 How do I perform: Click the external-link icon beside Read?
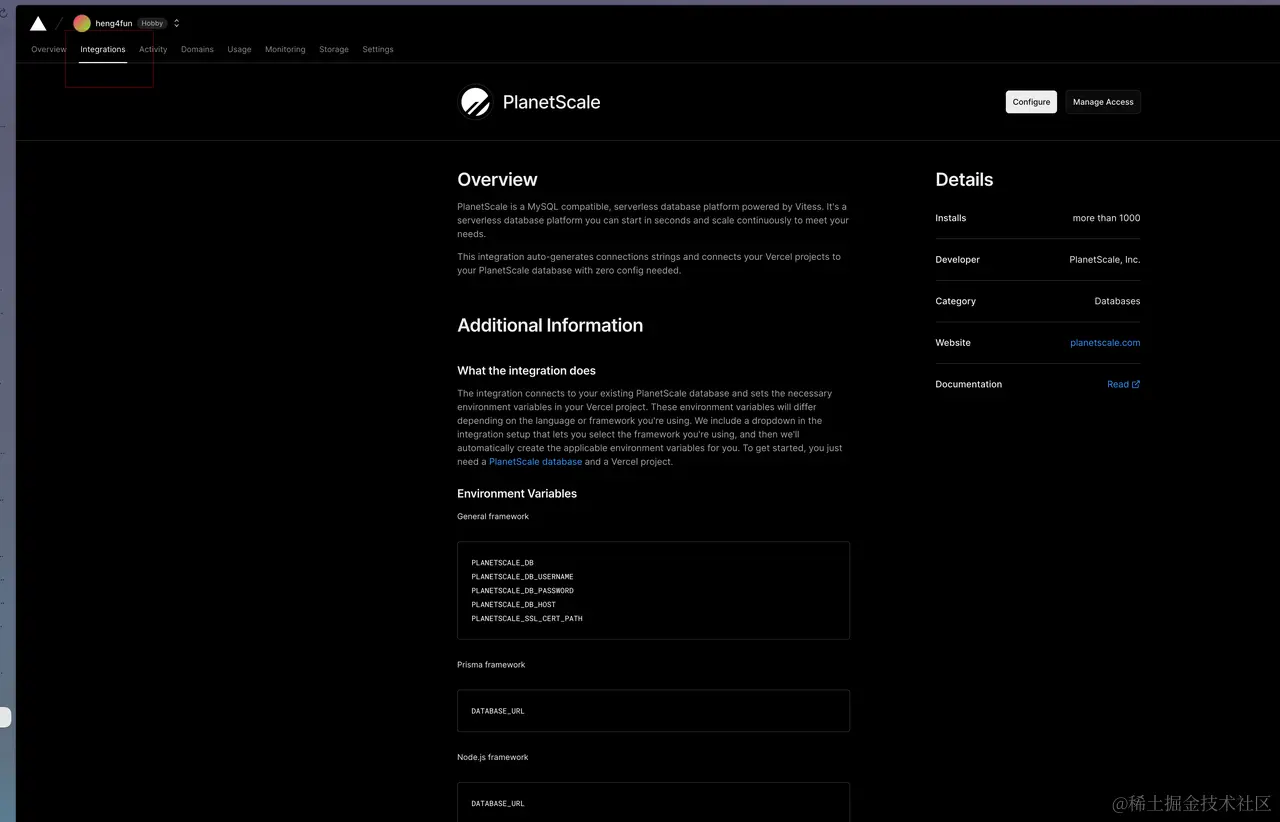pyautogui.click(x=1136, y=384)
